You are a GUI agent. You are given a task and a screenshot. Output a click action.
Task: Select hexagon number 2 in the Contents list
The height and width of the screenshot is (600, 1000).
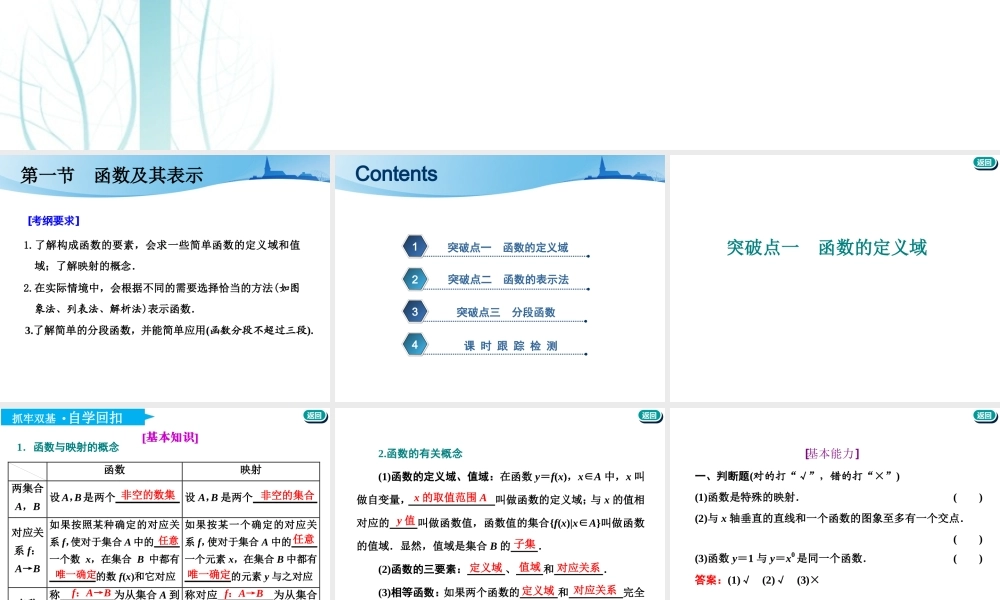tap(415, 279)
